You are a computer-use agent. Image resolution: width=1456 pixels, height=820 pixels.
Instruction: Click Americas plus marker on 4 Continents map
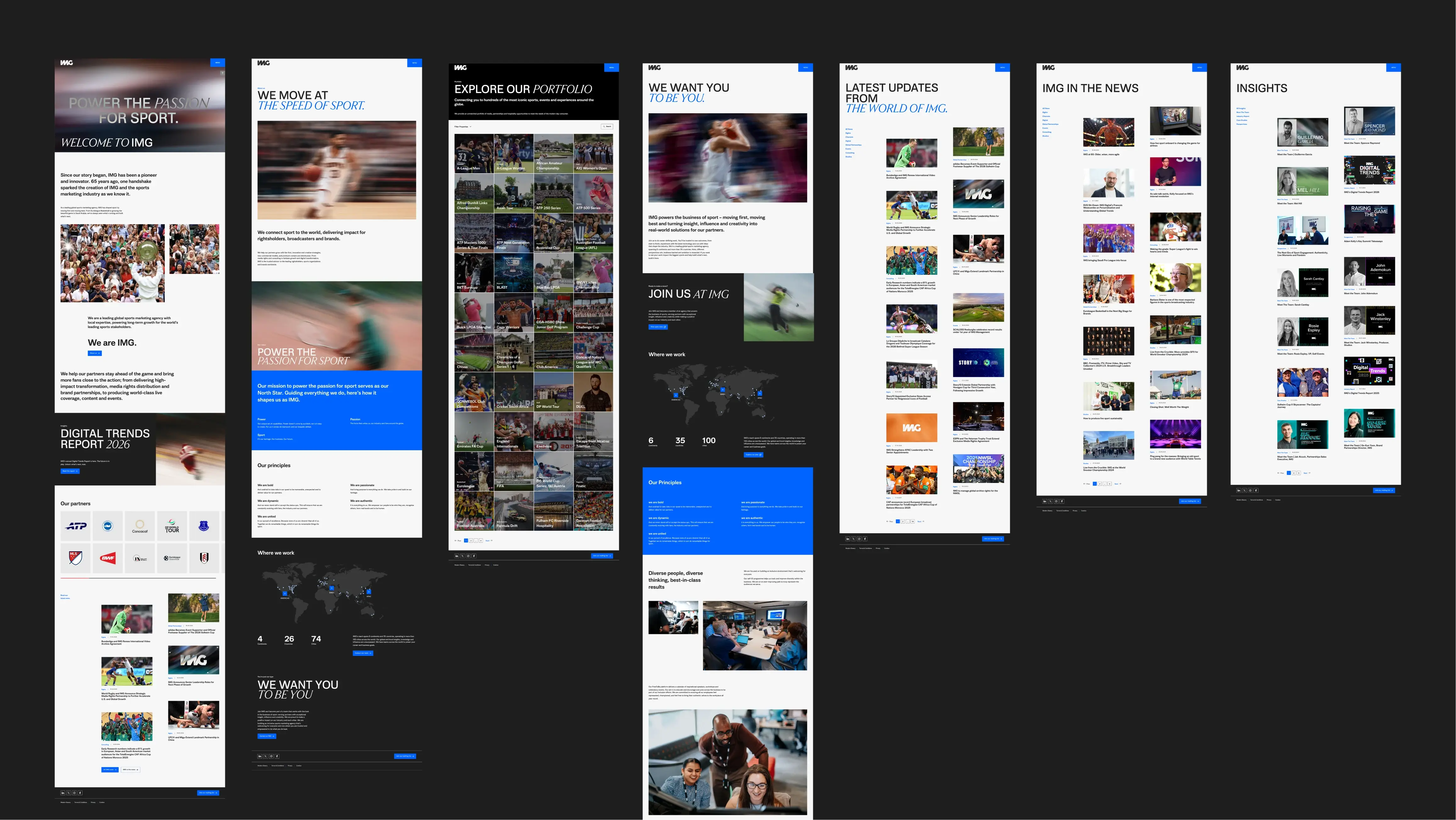pos(285,594)
